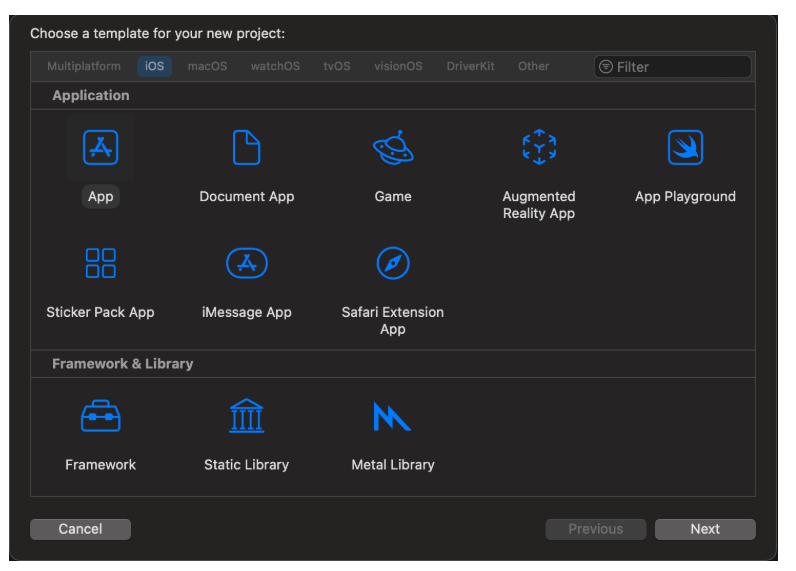Switch to the macOS tab
This screenshot has height=571, width=796.
(x=207, y=67)
